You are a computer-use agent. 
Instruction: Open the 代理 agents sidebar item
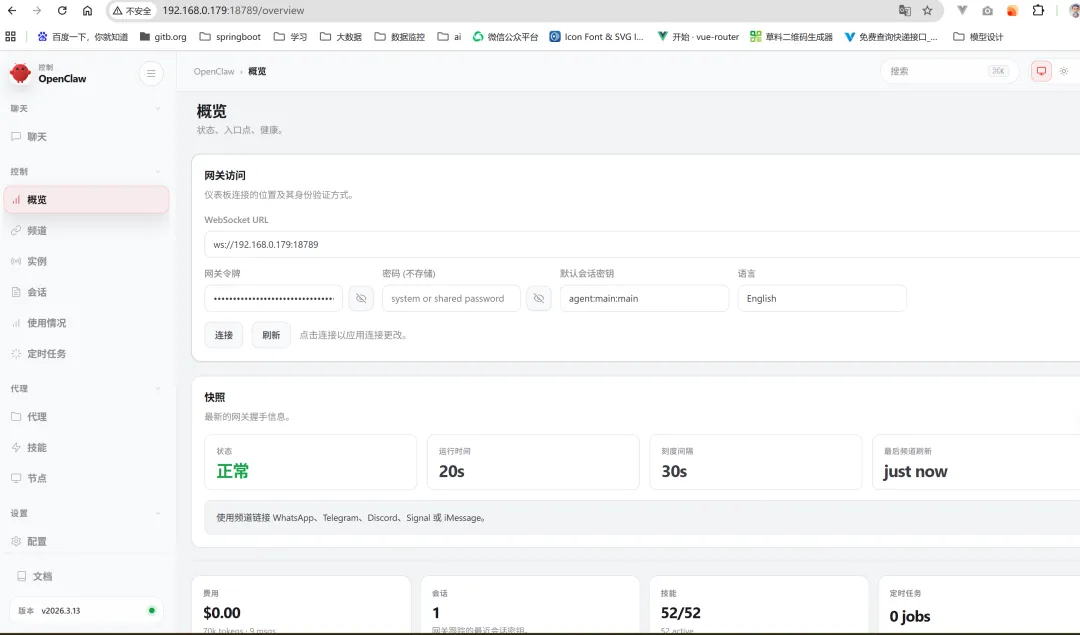[86, 417]
